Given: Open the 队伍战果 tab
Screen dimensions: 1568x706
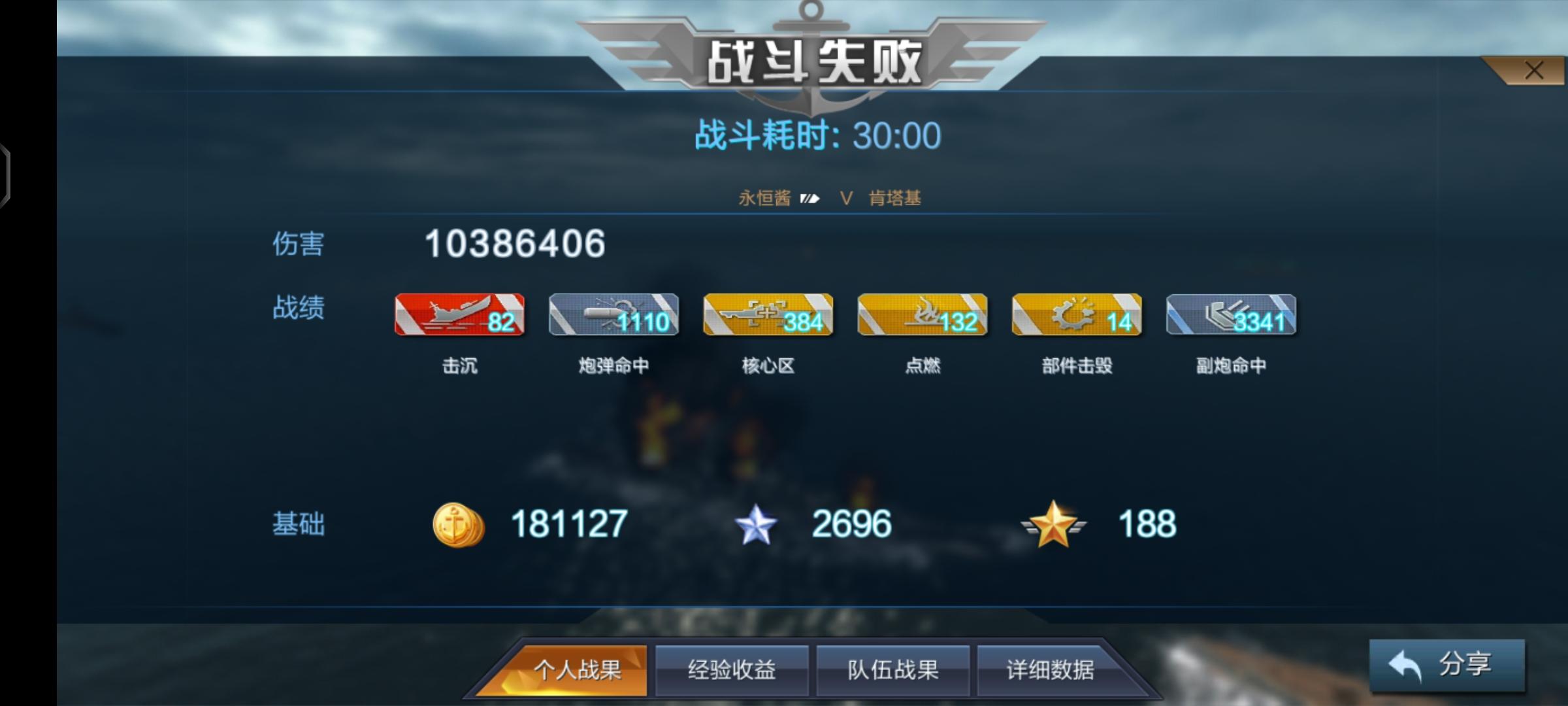Looking at the screenshot, I should (x=893, y=670).
